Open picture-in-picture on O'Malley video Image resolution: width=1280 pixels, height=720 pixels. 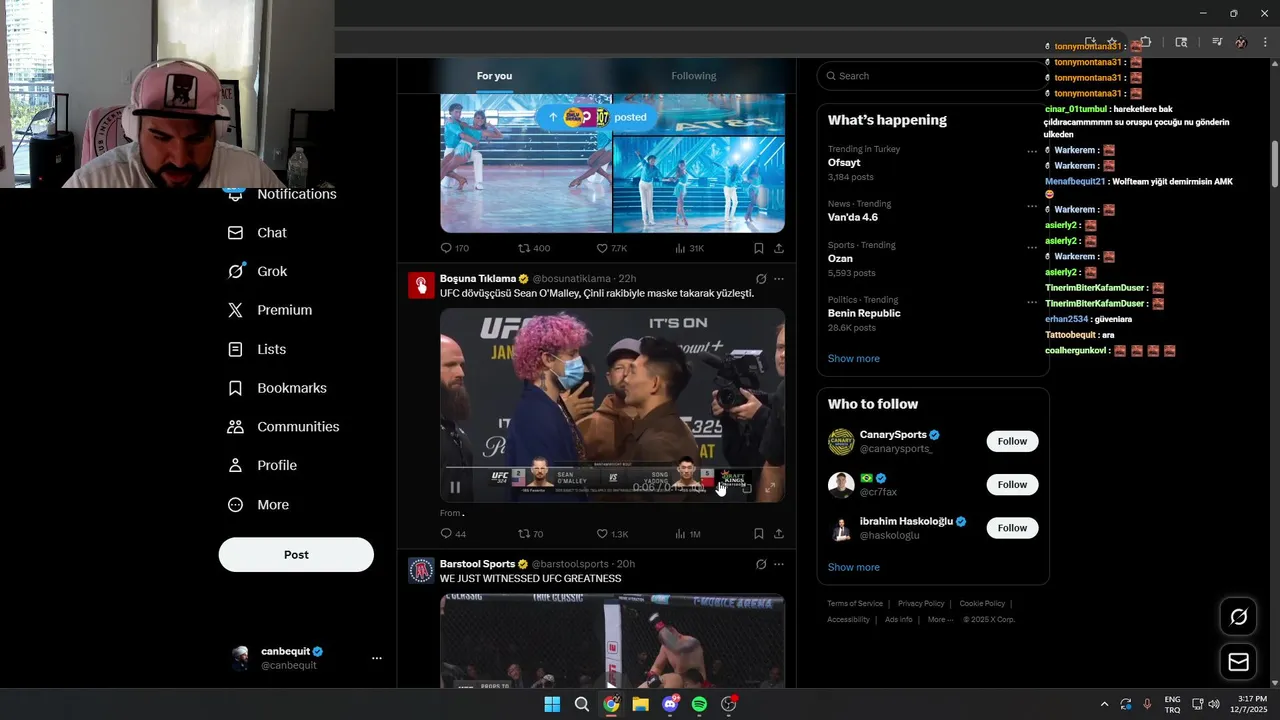point(746,488)
